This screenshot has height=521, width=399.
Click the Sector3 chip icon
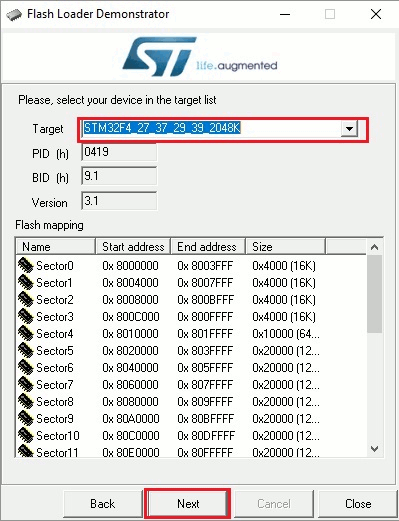[x=26, y=317]
